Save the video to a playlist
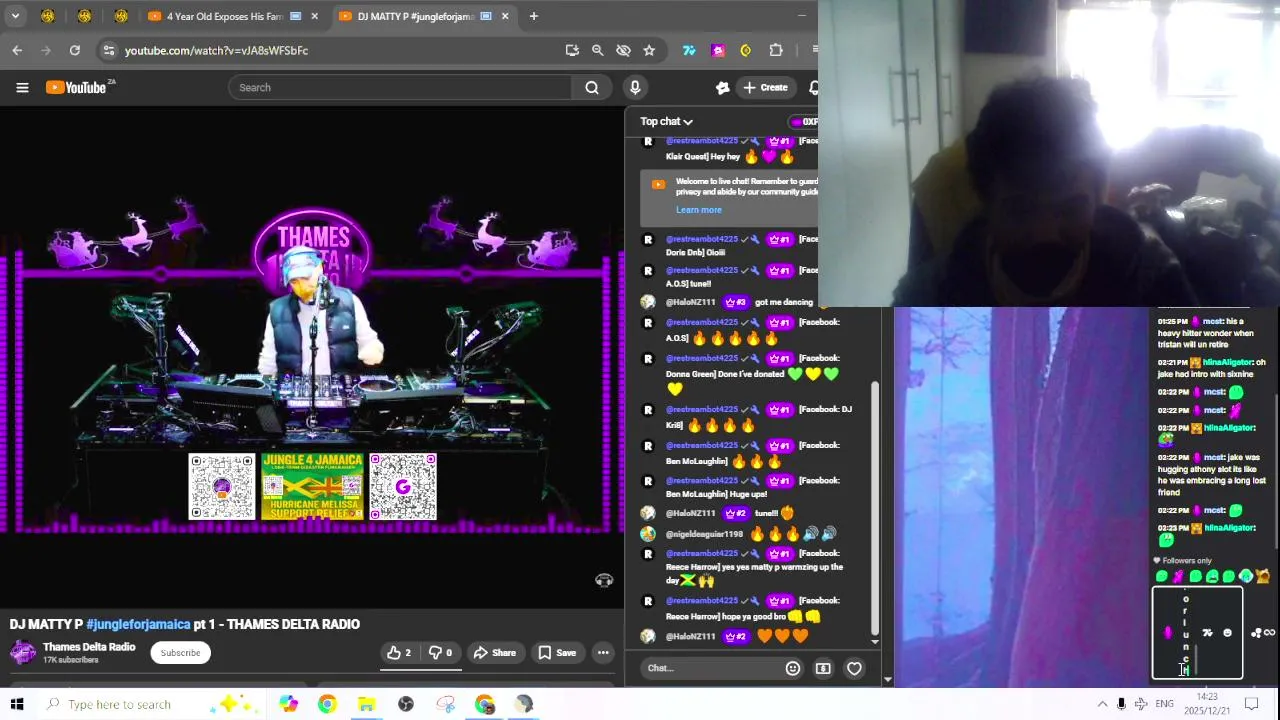 pyautogui.click(x=557, y=653)
